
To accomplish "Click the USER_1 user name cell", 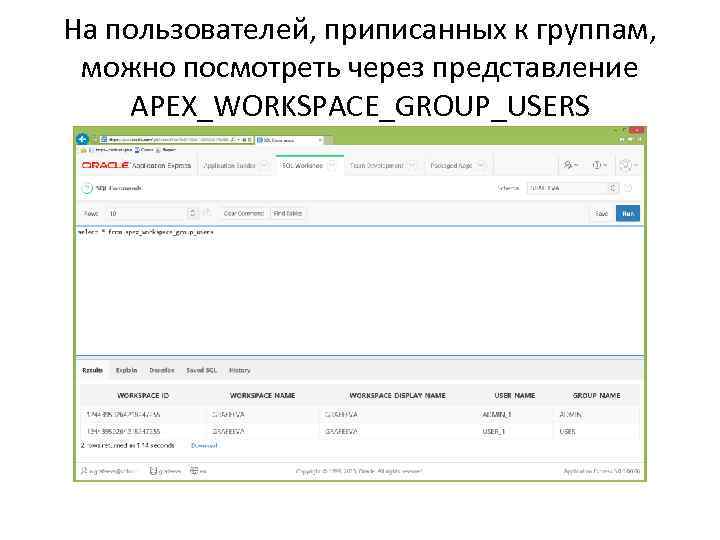I will (x=494, y=432).
